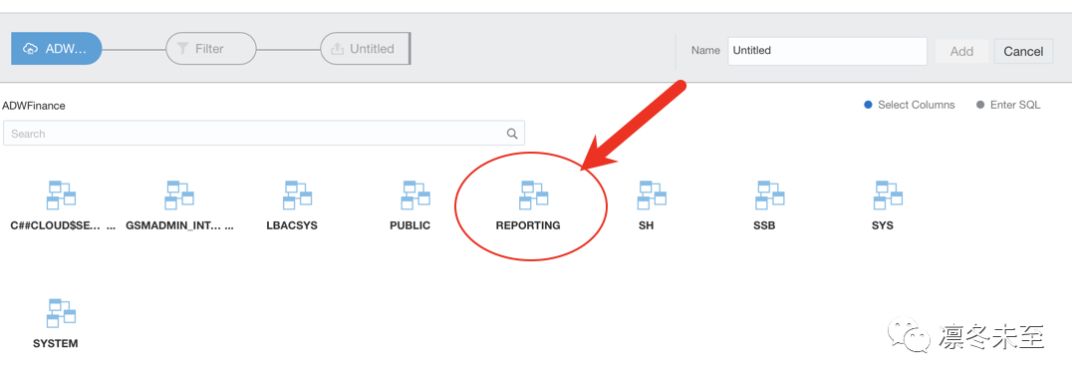The image size is (1080, 385).
Task: Open the SH schema icon
Action: 652,195
